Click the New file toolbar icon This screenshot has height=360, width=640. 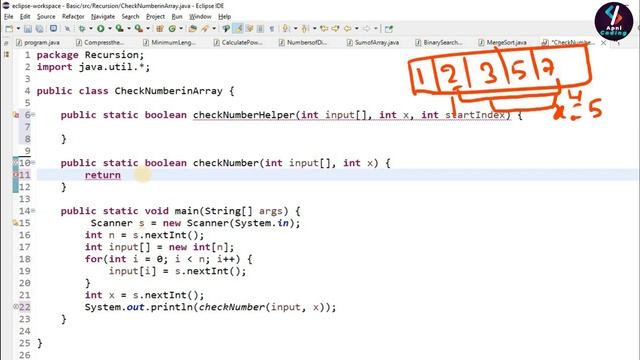point(9,29)
